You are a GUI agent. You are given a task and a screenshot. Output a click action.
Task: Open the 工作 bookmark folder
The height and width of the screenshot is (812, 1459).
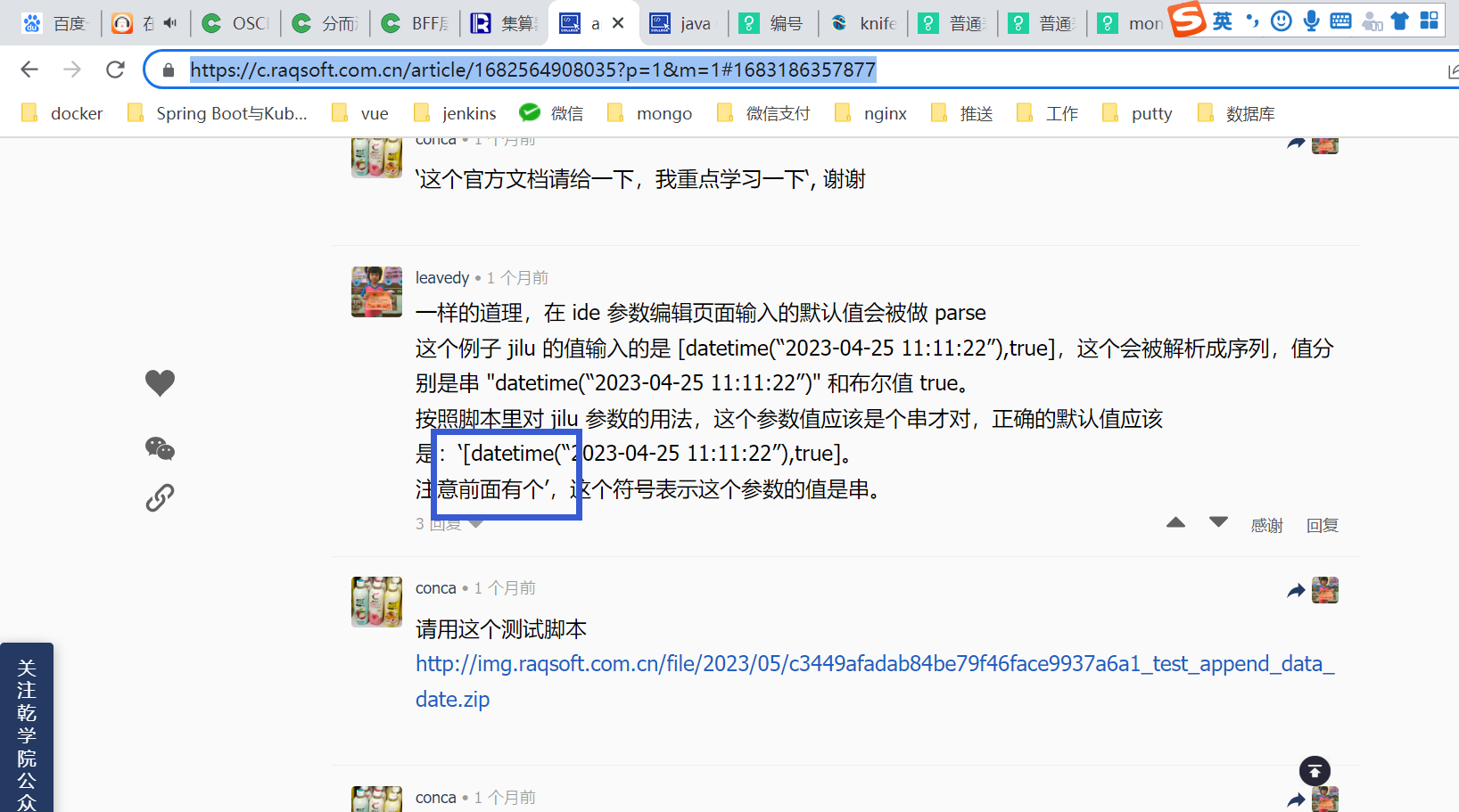click(1048, 113)
